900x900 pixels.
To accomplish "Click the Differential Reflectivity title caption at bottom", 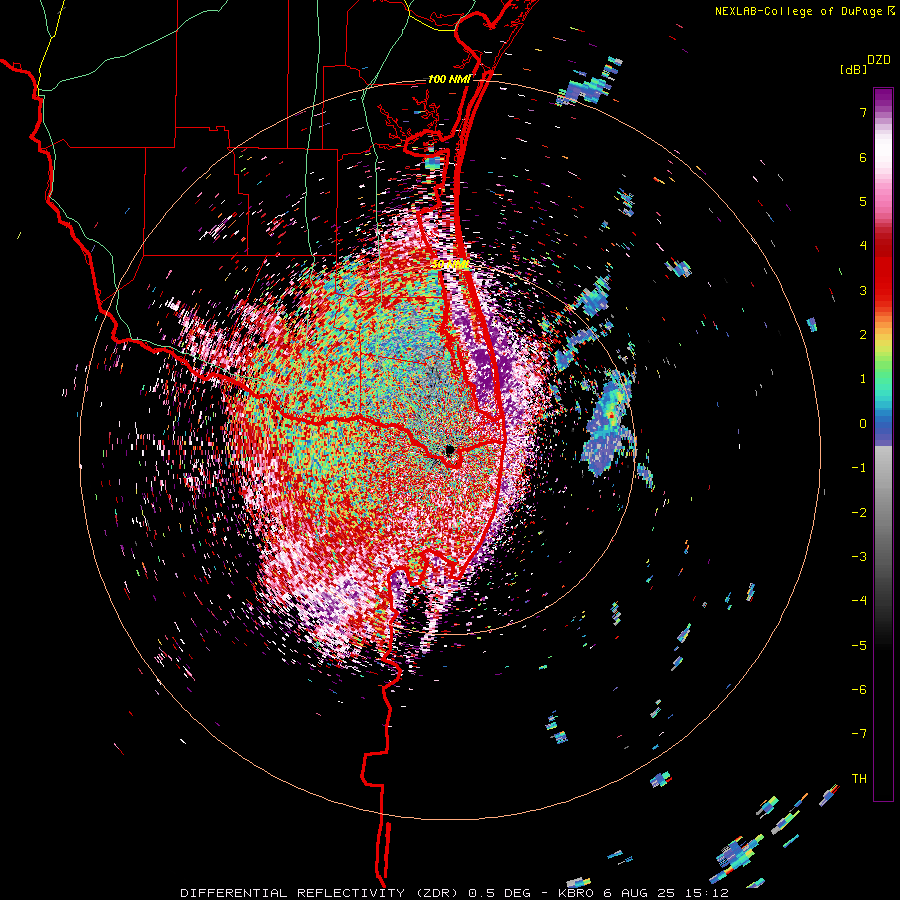I will coord(455,893).
